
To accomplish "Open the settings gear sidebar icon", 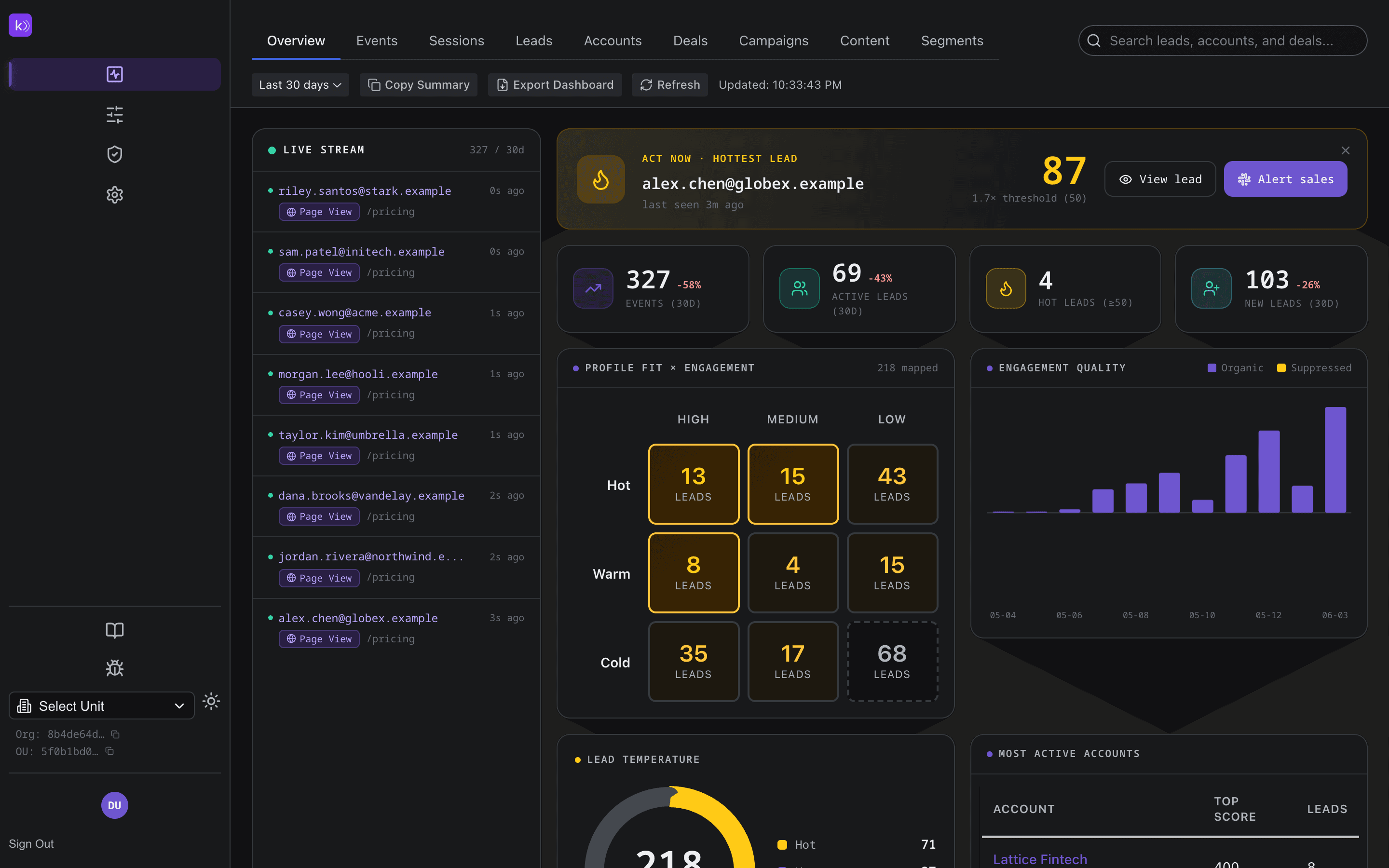I will point(115,195).
